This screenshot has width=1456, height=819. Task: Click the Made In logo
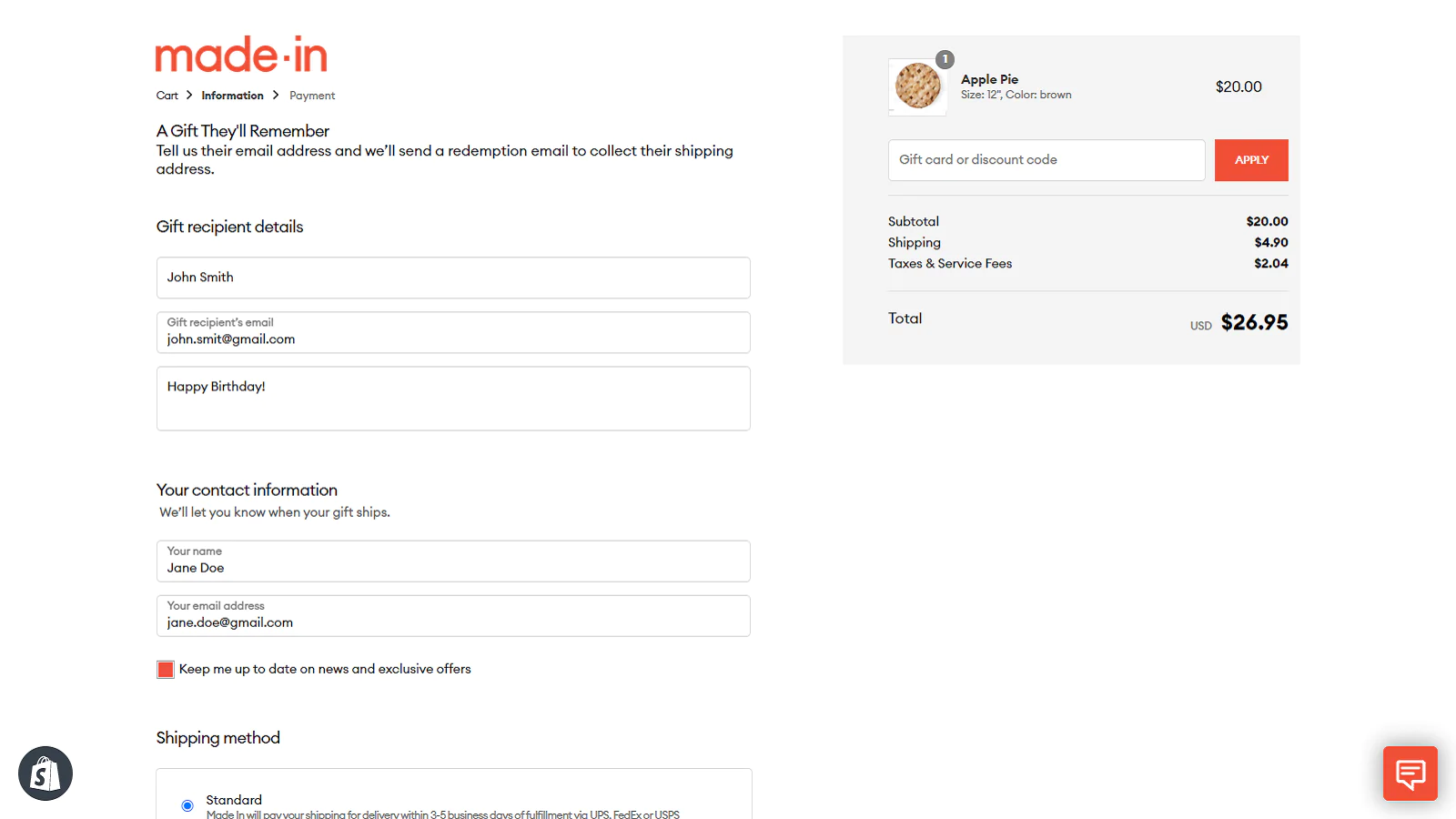[241, 56]
